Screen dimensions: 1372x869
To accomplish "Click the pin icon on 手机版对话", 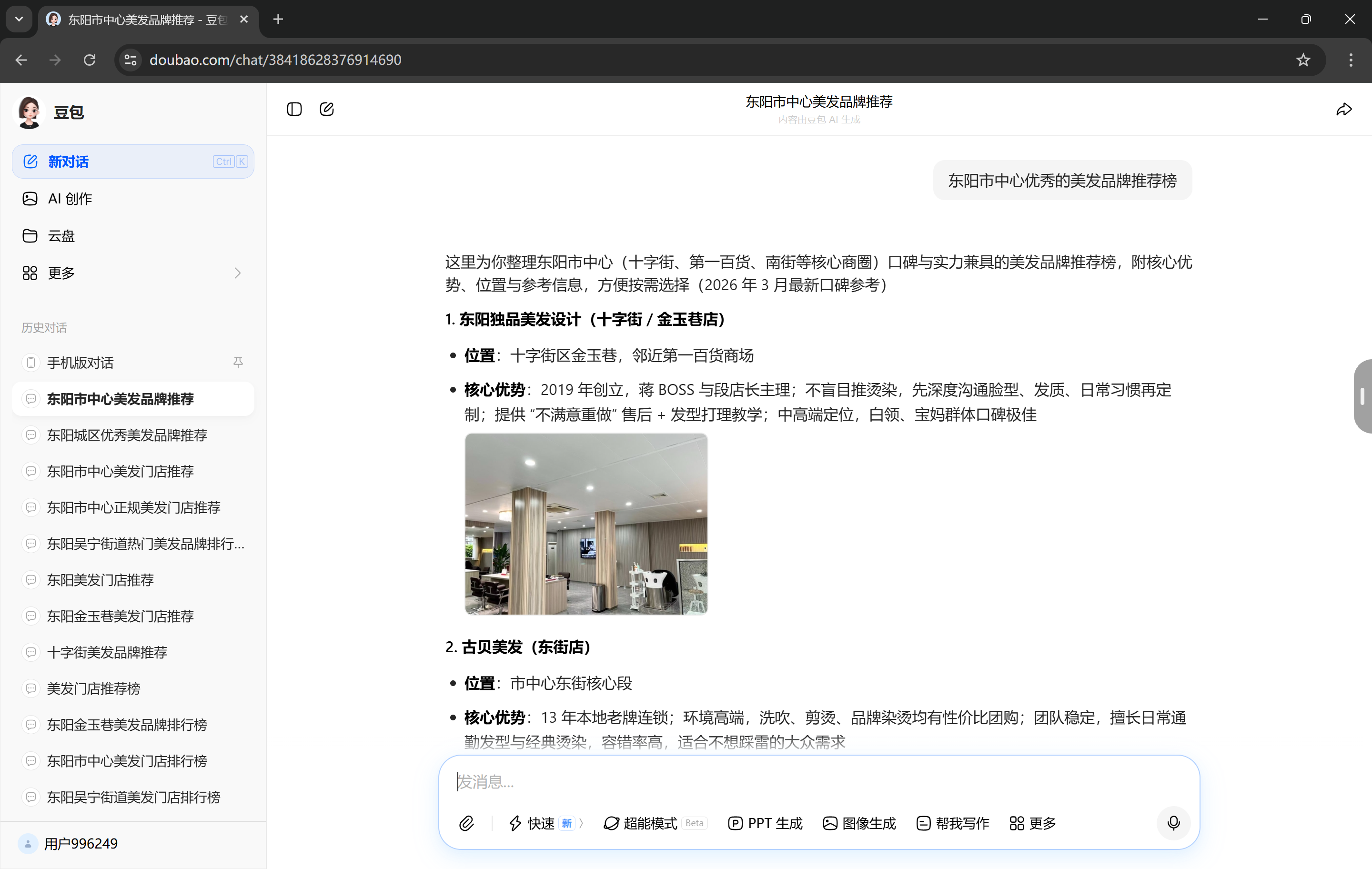I will [238, 363].
